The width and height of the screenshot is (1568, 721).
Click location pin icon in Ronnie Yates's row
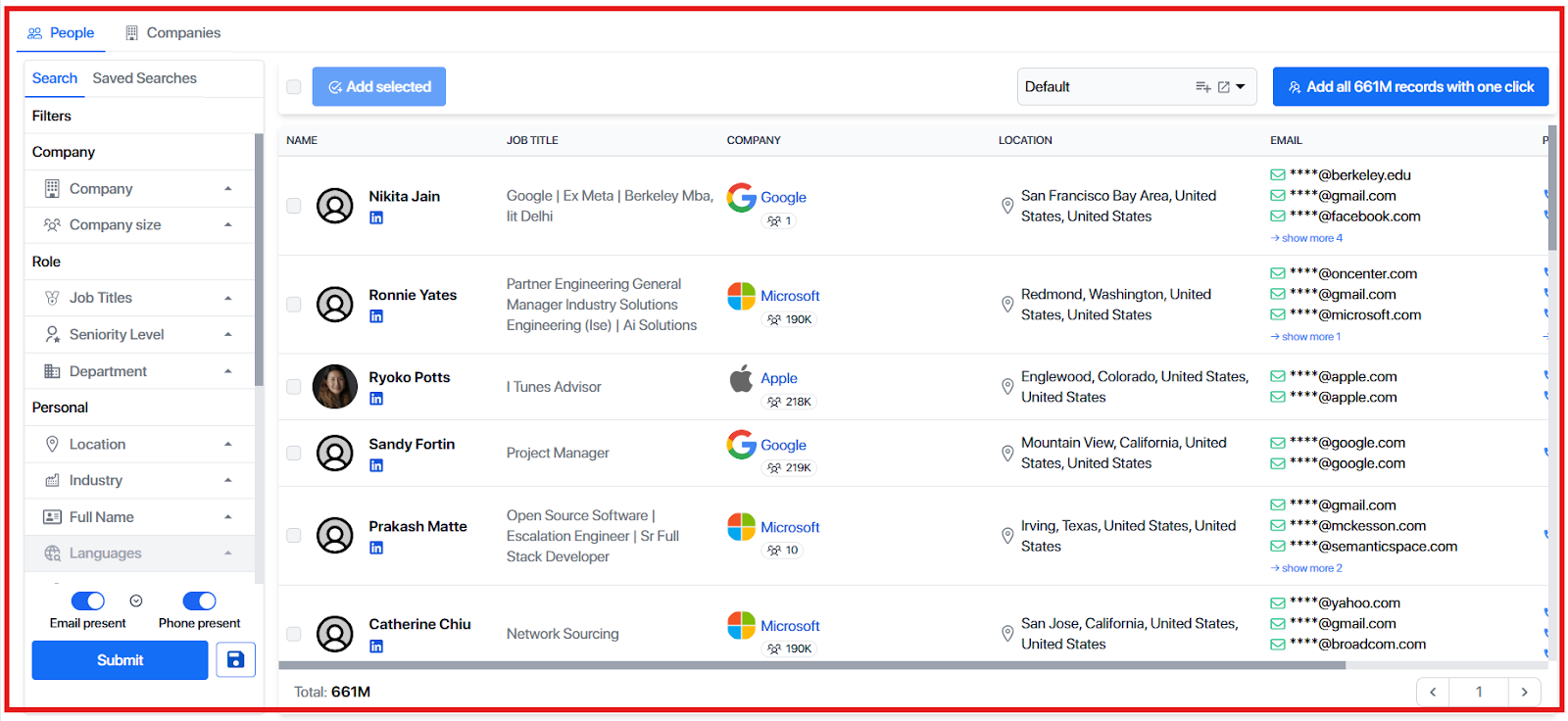tap(1007, 305)
